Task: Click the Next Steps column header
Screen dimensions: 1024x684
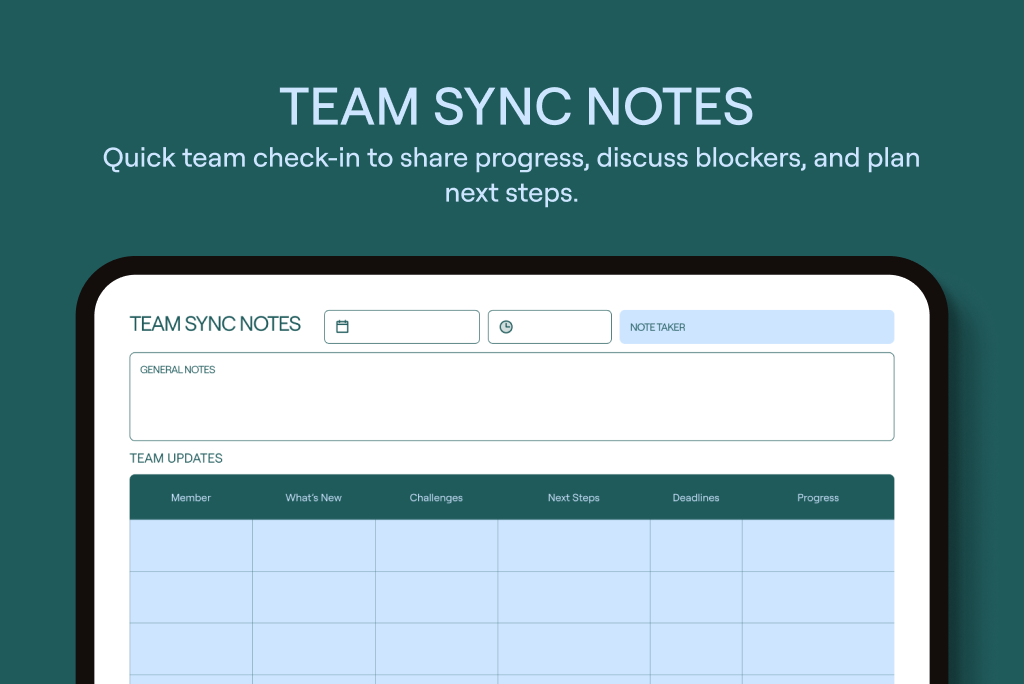Action: 573,498
